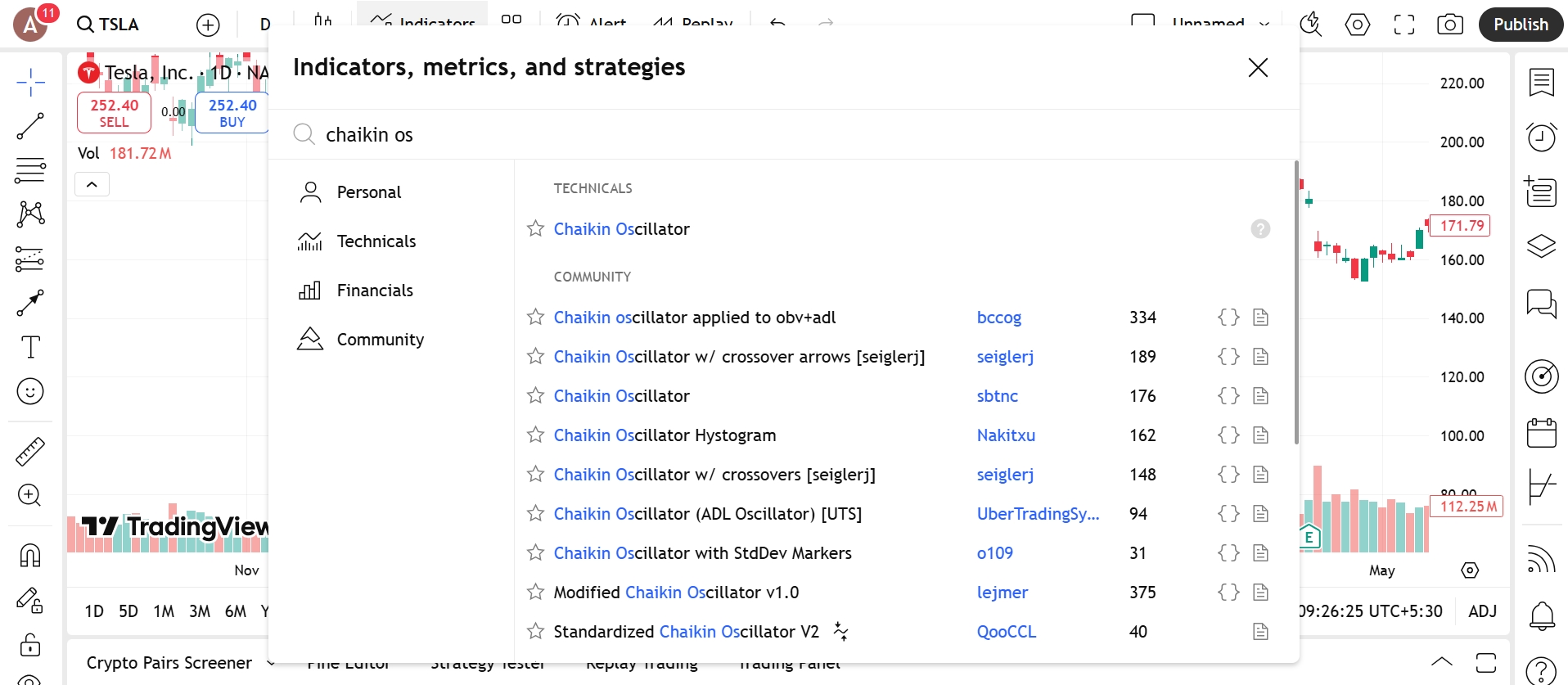Open the emoji icons tool
Viewport: 1568px width, 685px height.
coord(30,391)
